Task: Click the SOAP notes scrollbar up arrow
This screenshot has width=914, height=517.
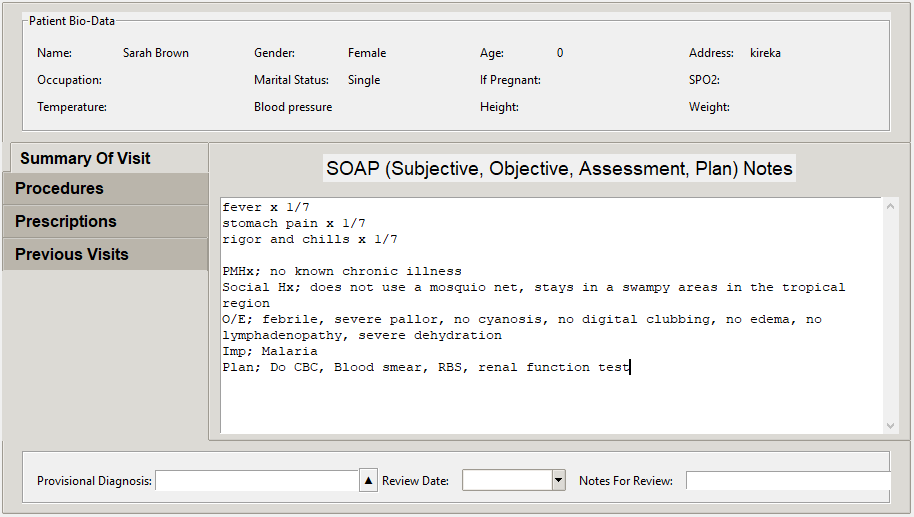Action: click(890, 206)
